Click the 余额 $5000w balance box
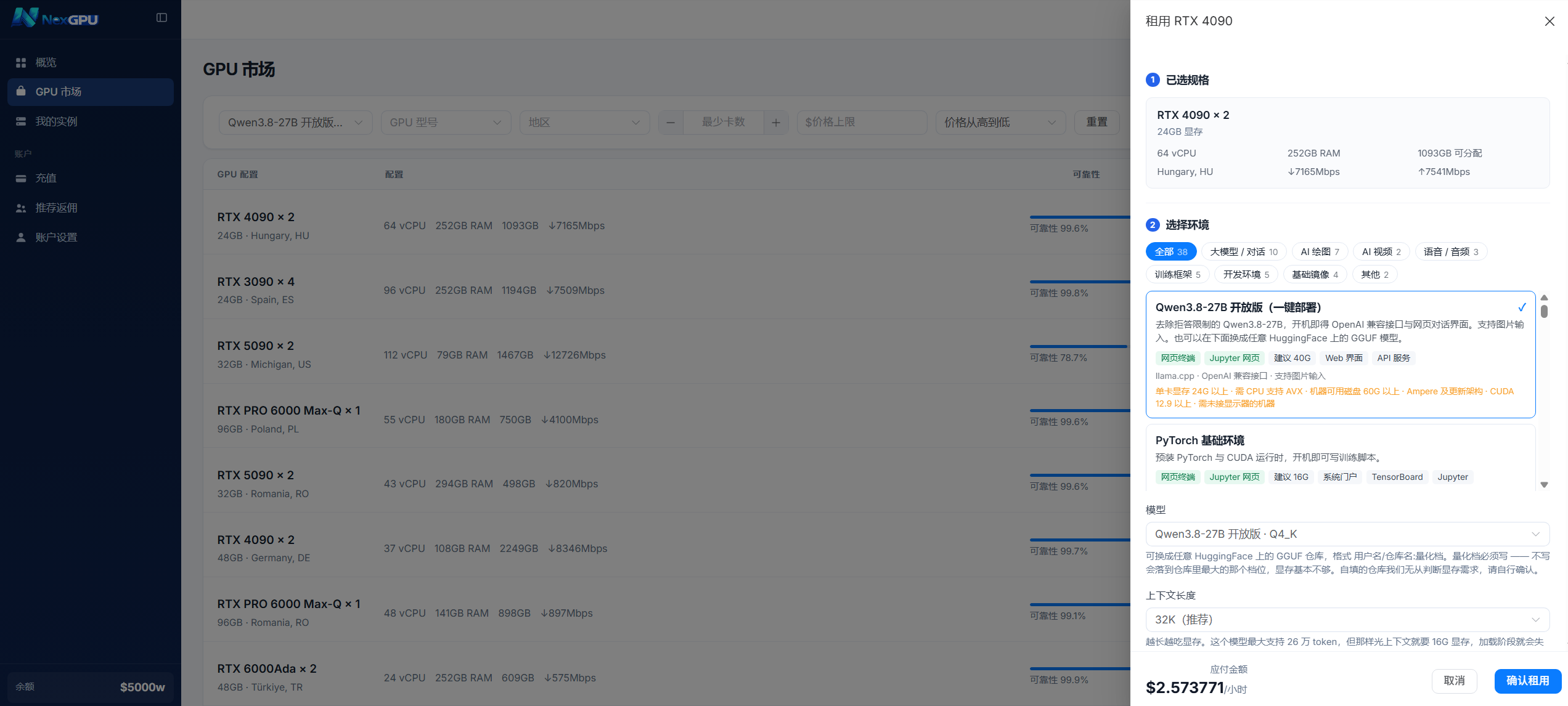The height and width of the screenshot is (706, 1568). pyautogui.click(x=91, y=686)
